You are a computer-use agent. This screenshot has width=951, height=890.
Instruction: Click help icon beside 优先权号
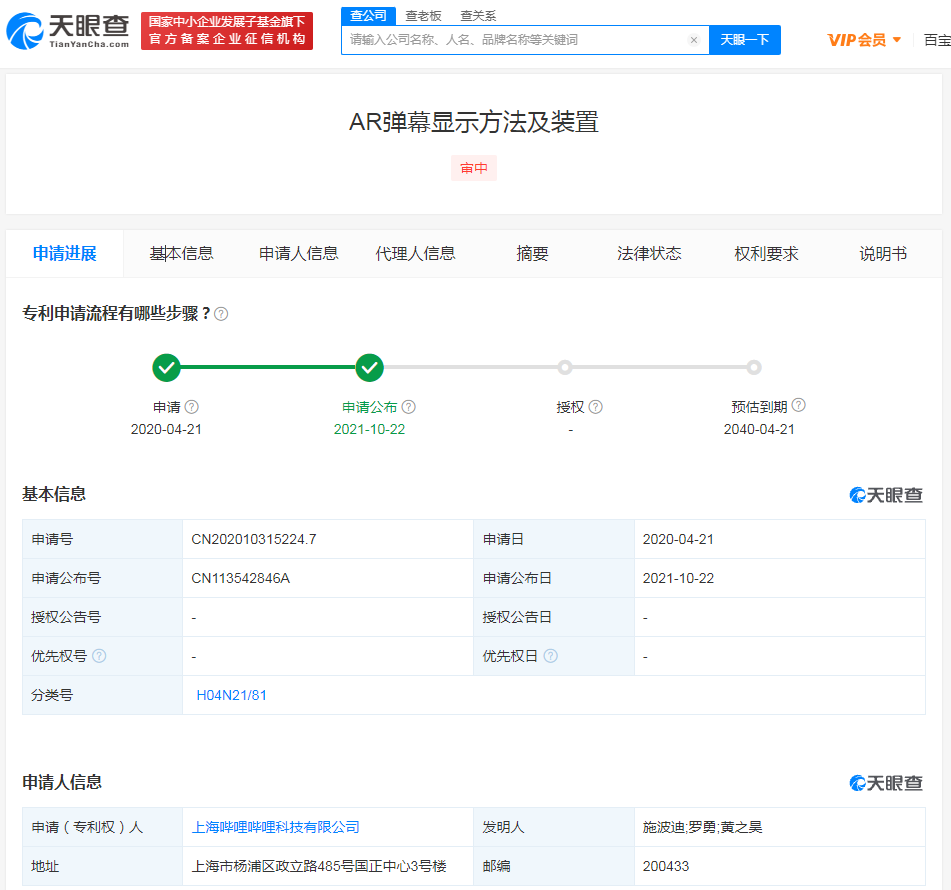click(98, 656)
